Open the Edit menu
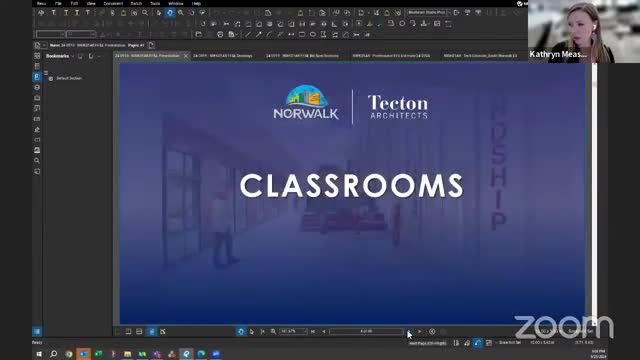 [x=74, y=3]
